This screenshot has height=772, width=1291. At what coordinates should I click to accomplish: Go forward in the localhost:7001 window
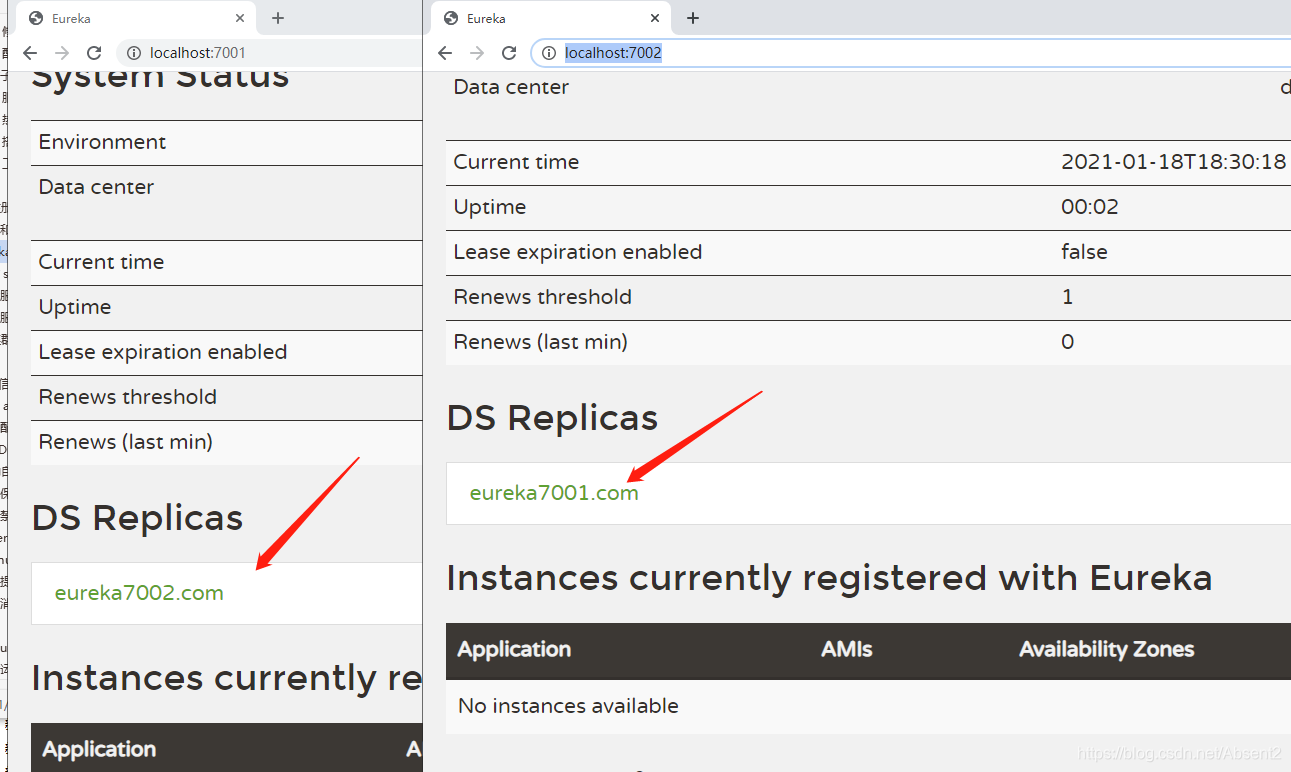(x=62, y=53)
